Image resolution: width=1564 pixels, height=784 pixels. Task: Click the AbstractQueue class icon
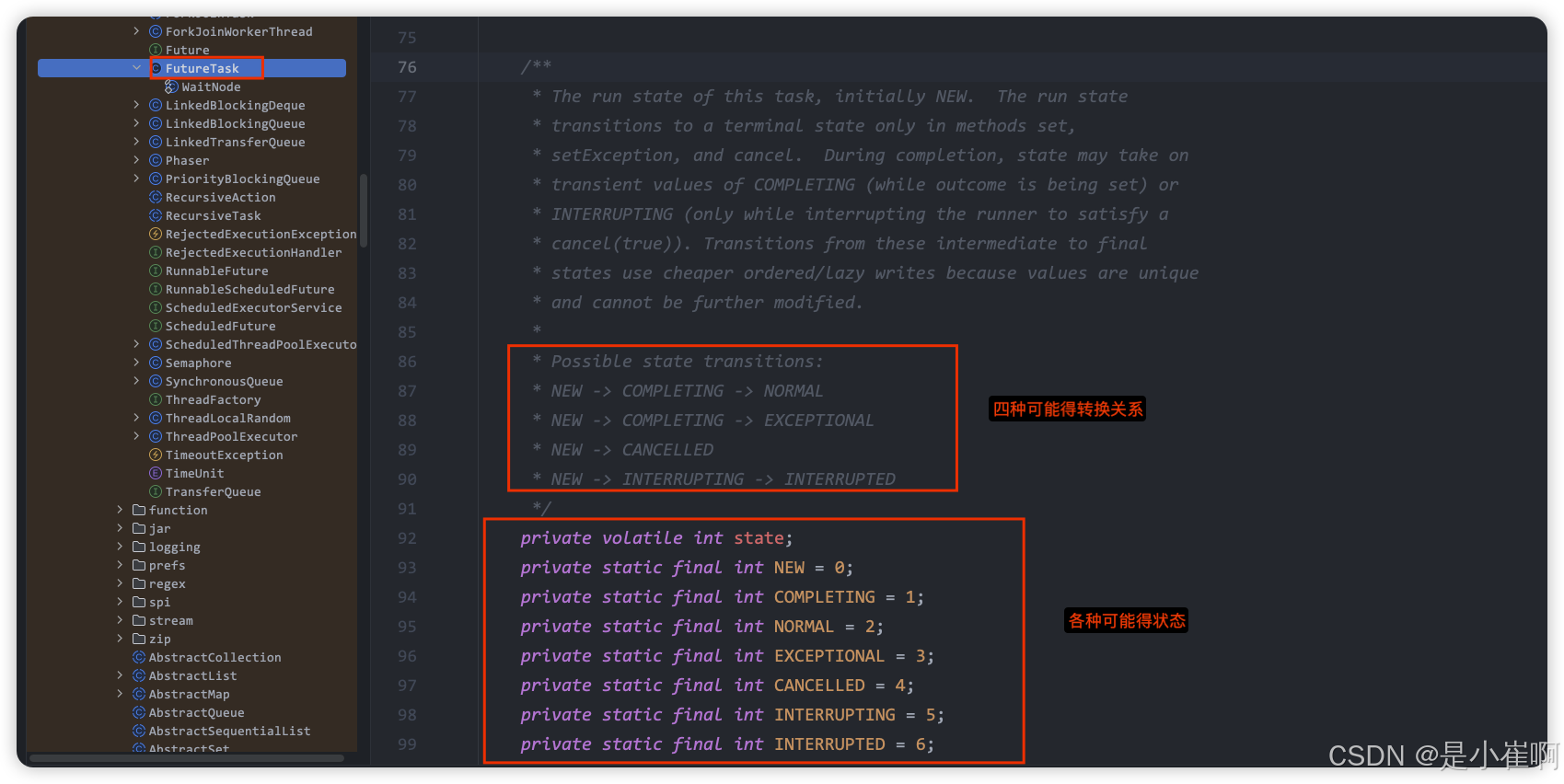tap(139, 712)
